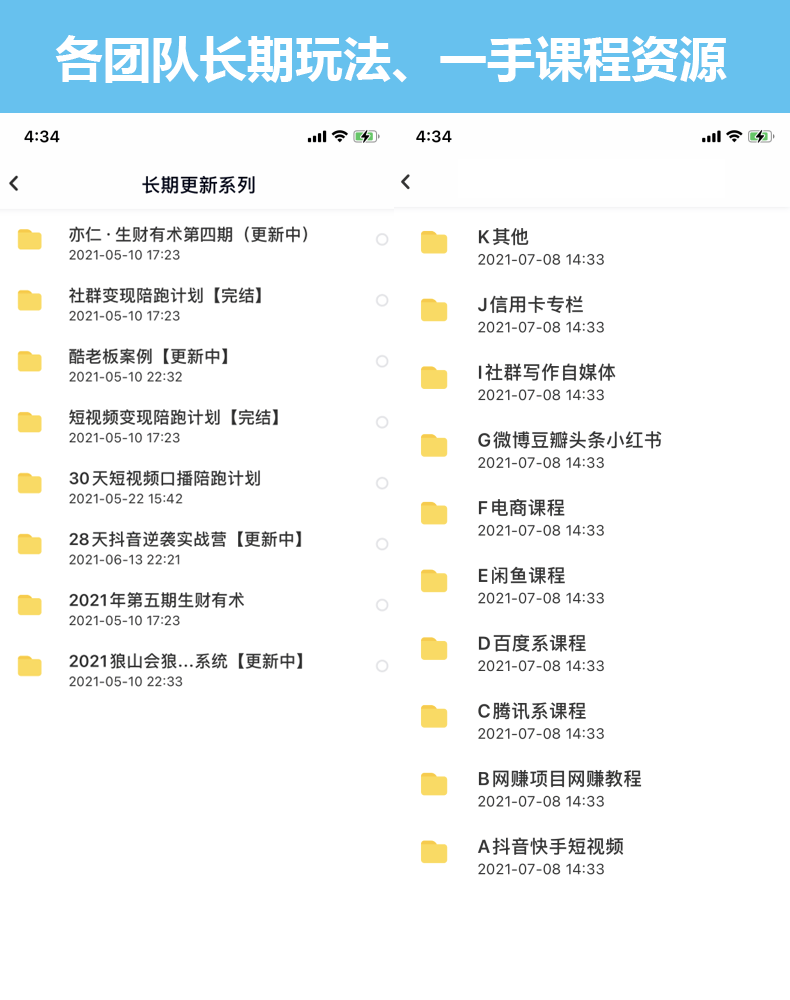Open folder icon of 2021狼山会狼…系统

(29, 666)
